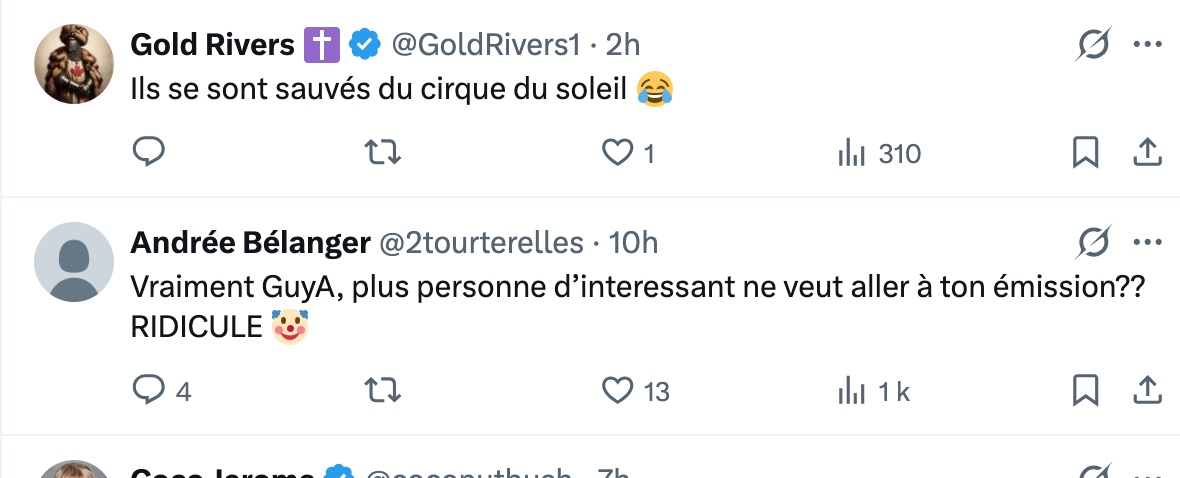Share Andrée Bélanger's tweet

click(1146, 390)
